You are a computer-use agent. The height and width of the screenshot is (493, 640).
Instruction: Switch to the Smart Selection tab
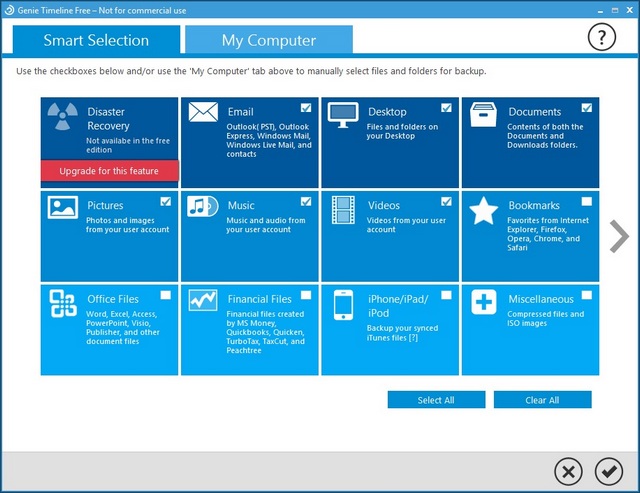[96, 40]
